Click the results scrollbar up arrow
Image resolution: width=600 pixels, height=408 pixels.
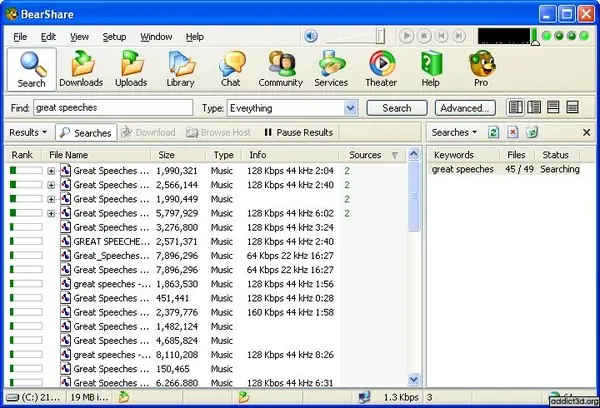(414, 154)
